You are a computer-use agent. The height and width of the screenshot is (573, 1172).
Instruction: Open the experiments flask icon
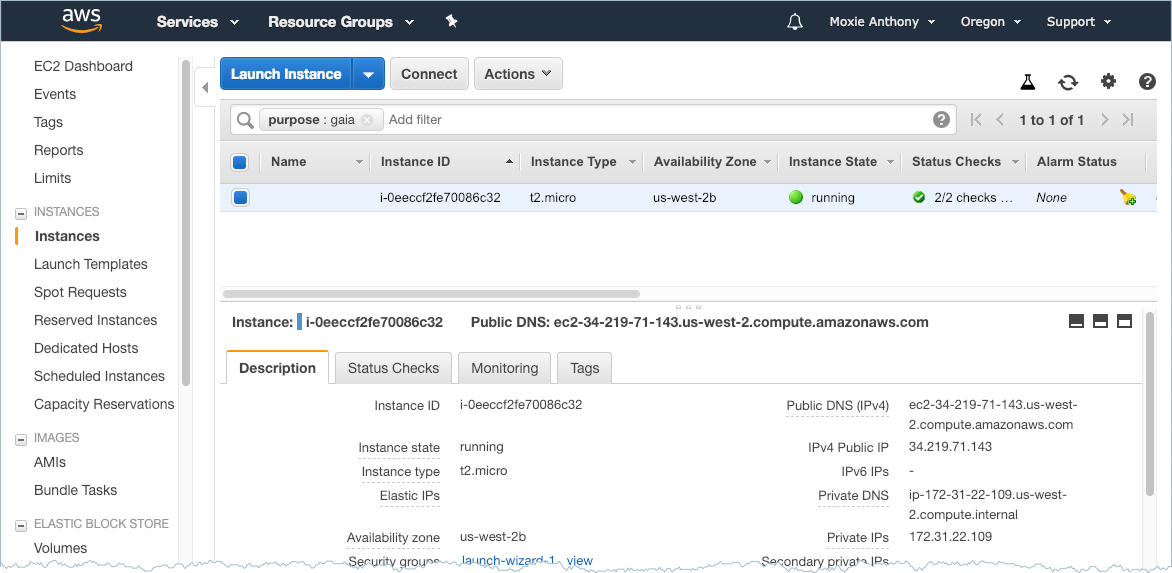[1028, 81]
